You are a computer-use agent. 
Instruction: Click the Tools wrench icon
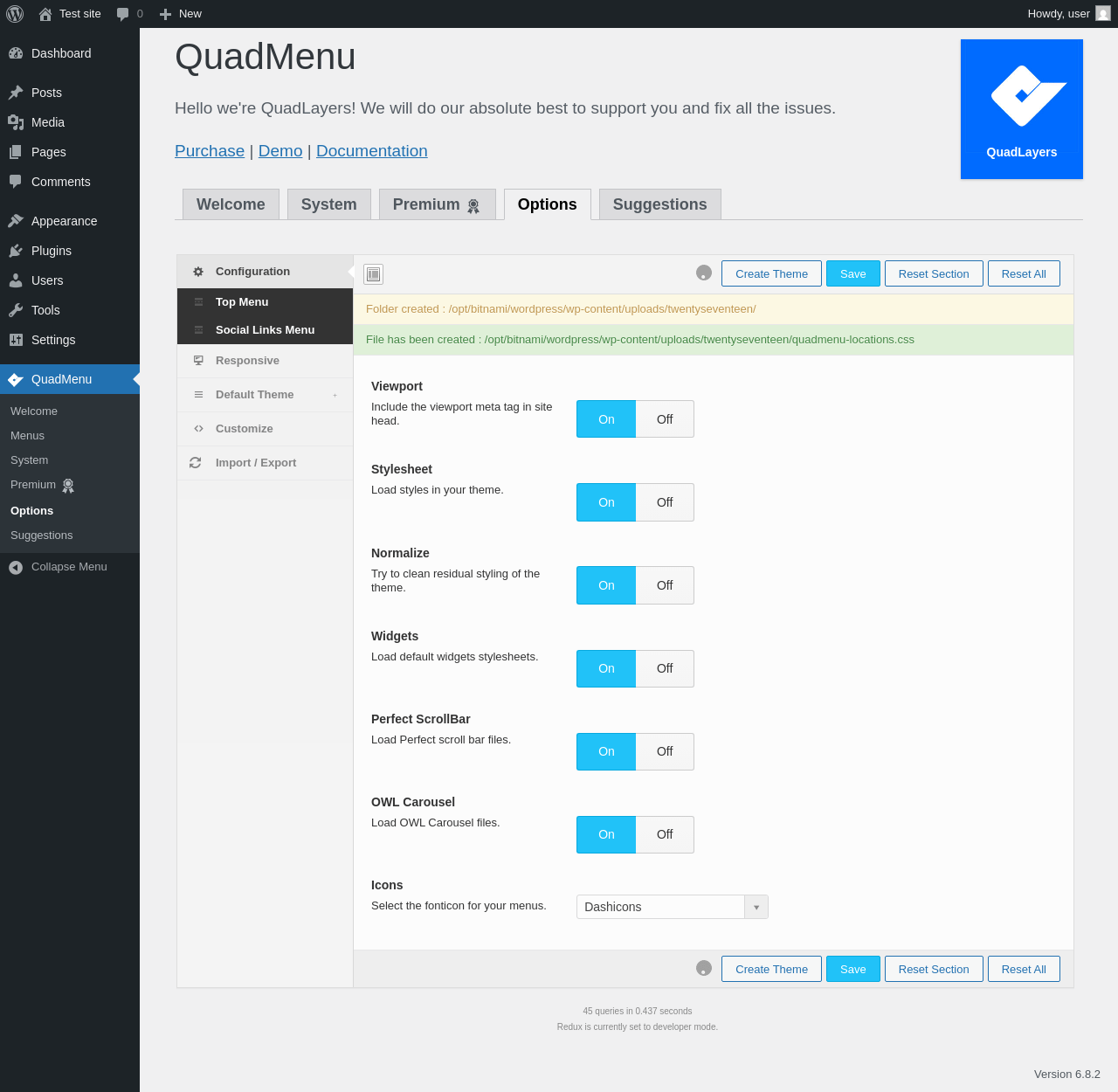coord(16,310)
